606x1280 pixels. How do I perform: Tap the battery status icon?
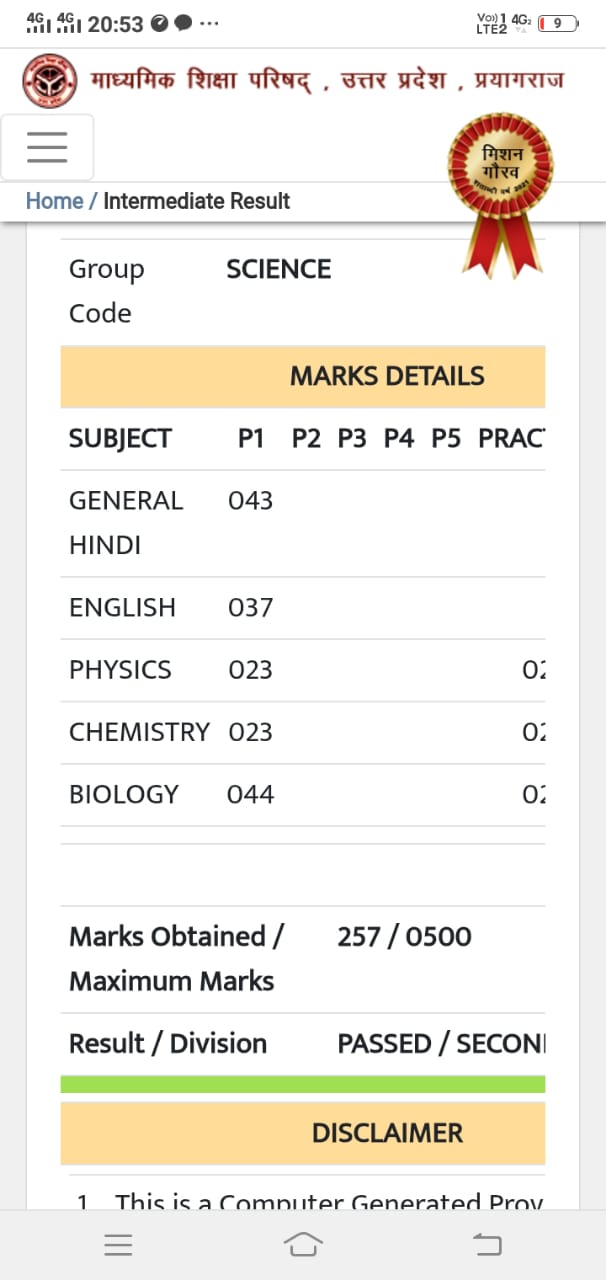point(558,23)
